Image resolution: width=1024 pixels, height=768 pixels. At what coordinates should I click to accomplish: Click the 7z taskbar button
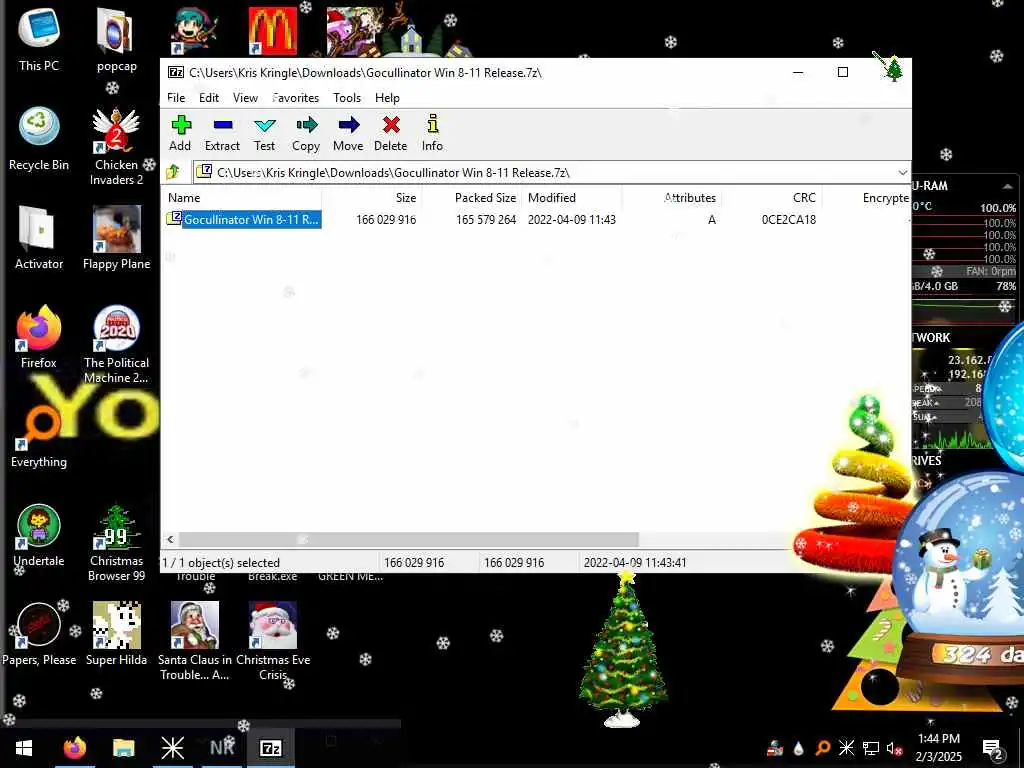pyautogui.click(x=270, y=748)
